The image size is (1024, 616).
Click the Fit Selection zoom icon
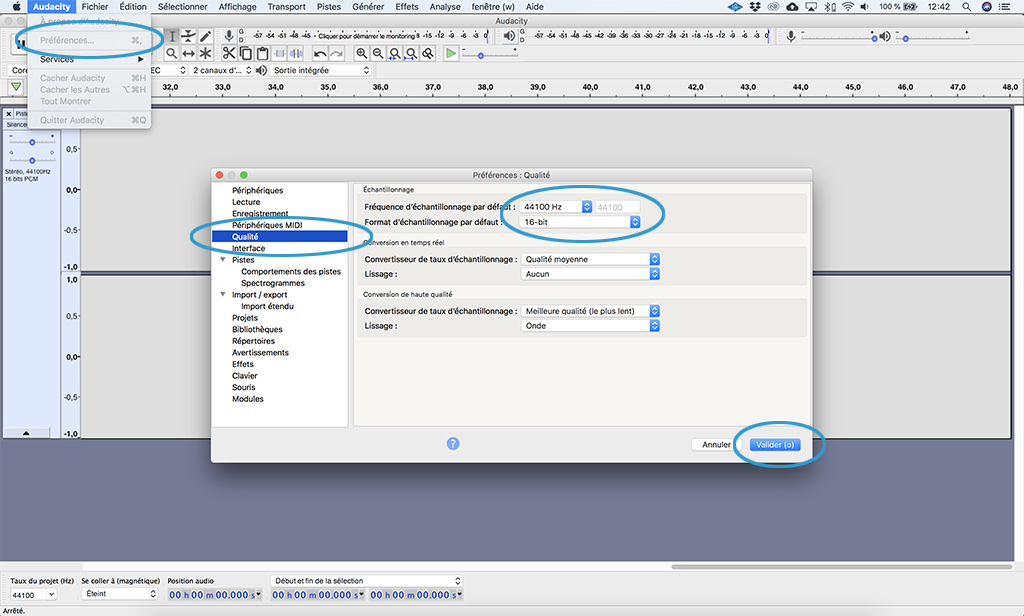coord(394,54)
